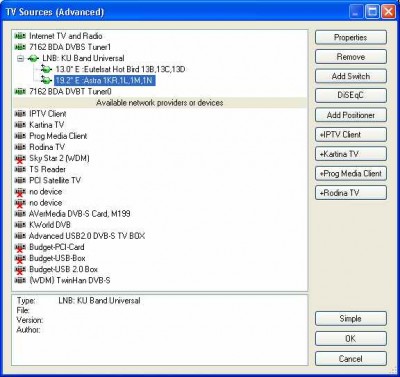Viewport: 400px width, 377px height.
Task: Choose Kartina TV from available providers
Action: click(47, 125)
